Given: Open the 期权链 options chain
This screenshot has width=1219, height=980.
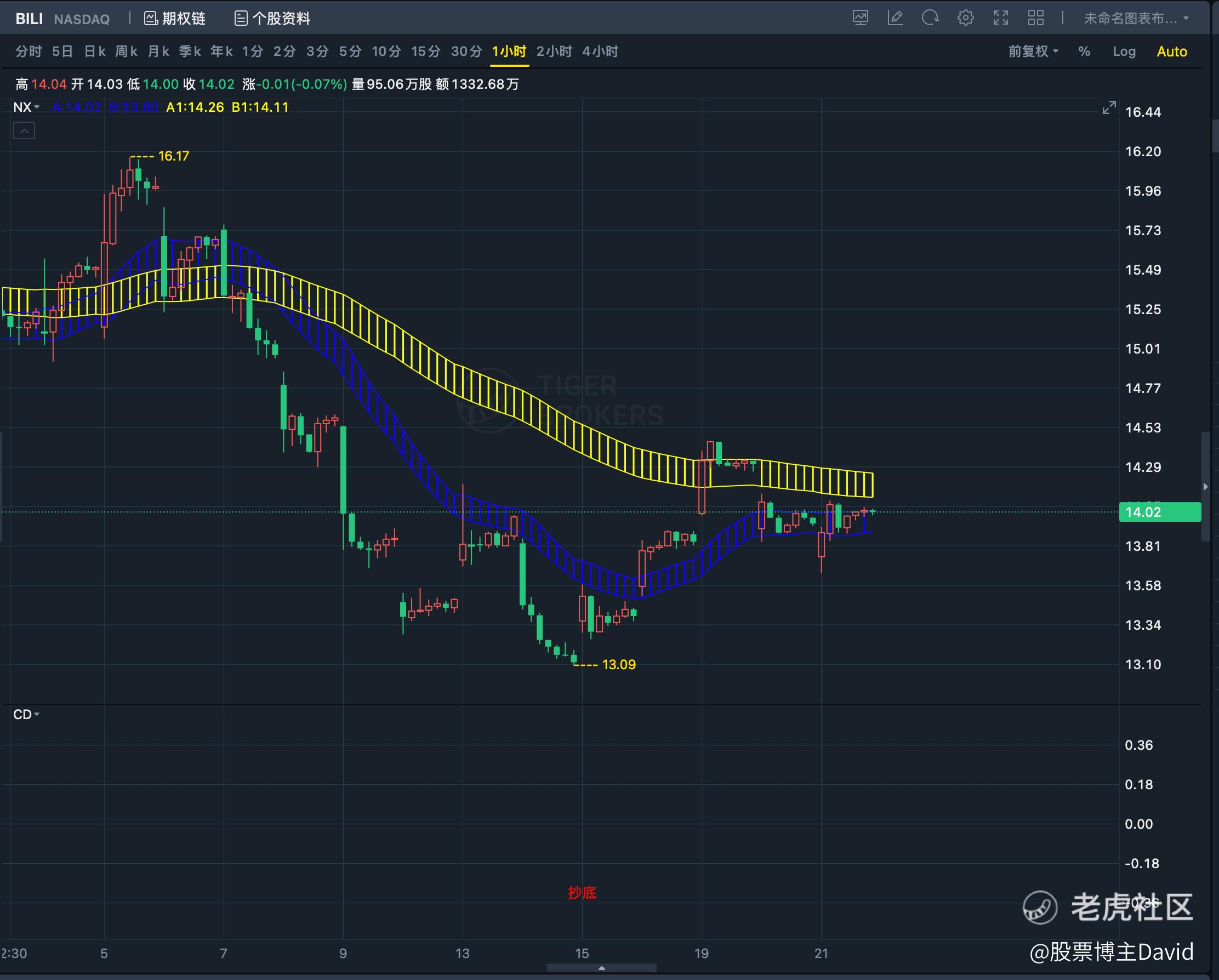Looking at the screenshot, I should click(x=175, y=19).
